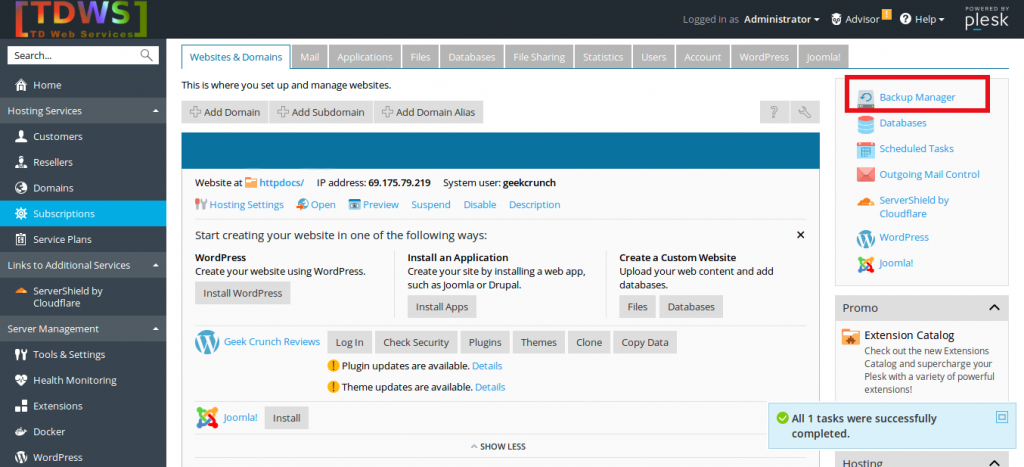
Task: Click the Tools & Settings wrench icon
Action: click(x=21, y=355)
